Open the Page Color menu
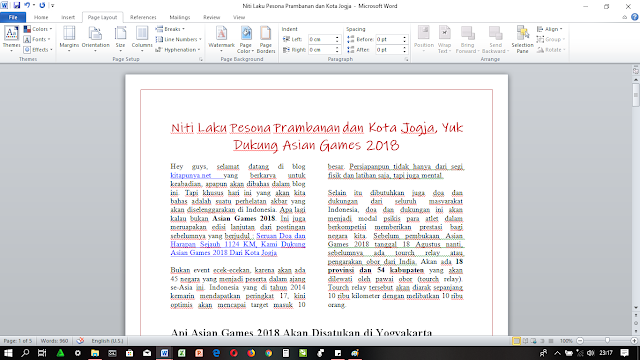 [246, 39]
